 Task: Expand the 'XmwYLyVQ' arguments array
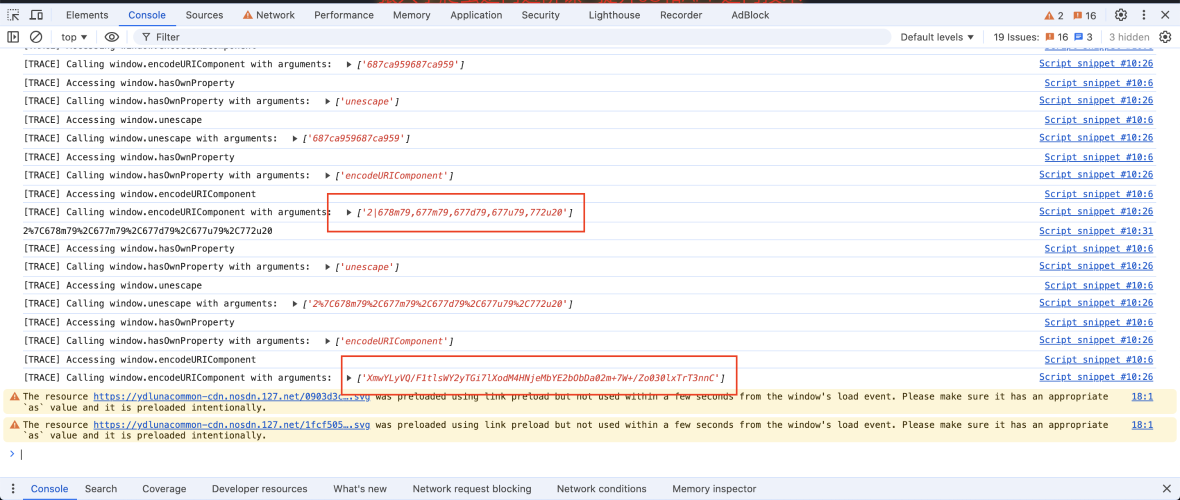(x=349, y=378)
